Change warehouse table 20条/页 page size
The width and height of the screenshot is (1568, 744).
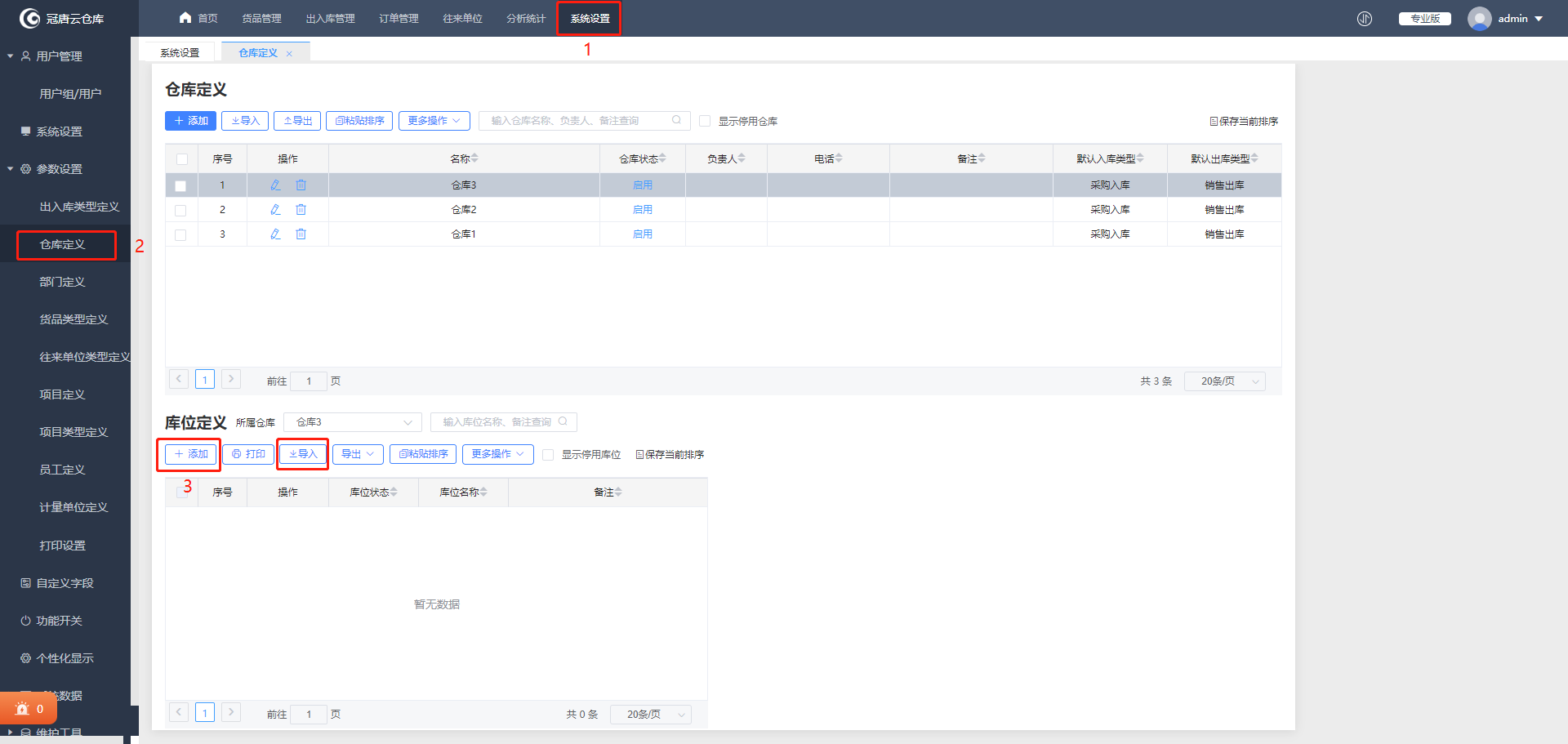pyautogui.click(x=1224, y=381)
